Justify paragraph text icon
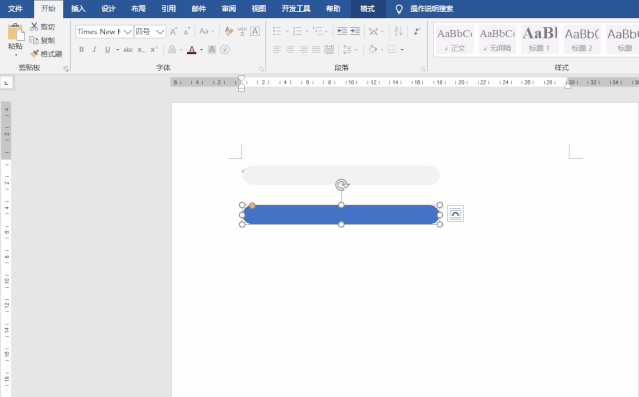This screenshot has height=397, width=639. 316,50
